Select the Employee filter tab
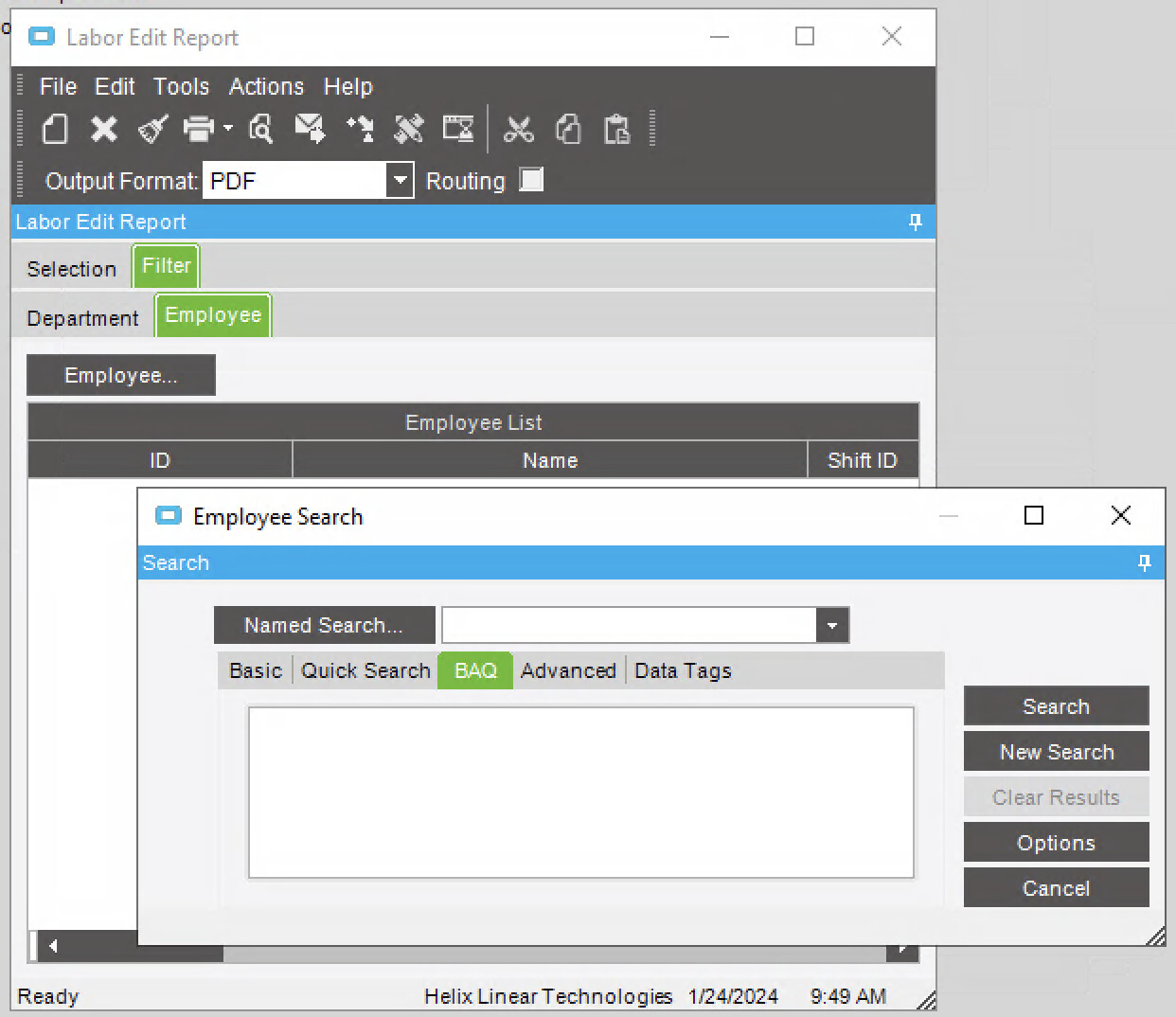This screenshot has width=1176, height=1017. [x=213, y=315]
